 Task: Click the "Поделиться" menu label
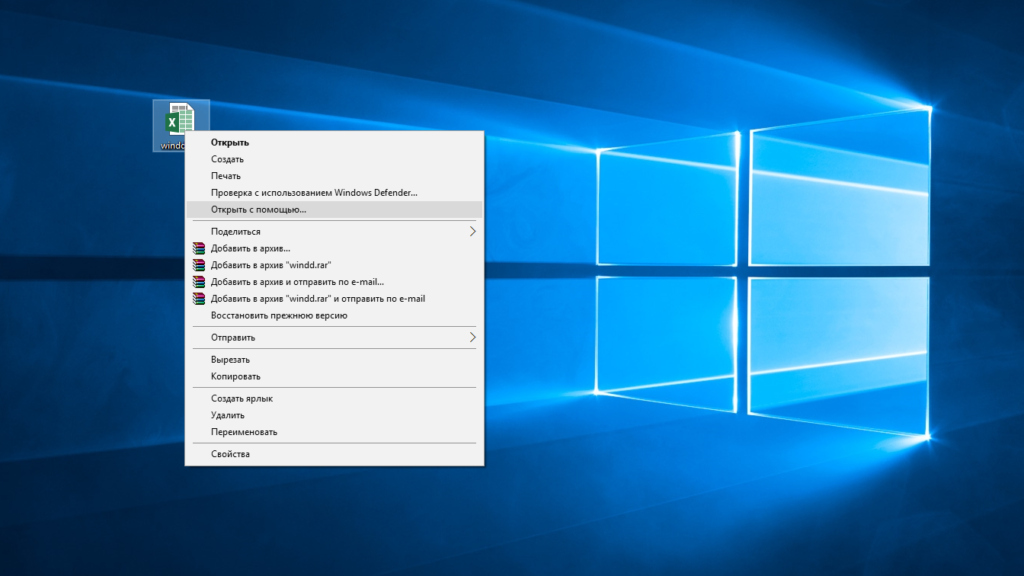[235, 231]
